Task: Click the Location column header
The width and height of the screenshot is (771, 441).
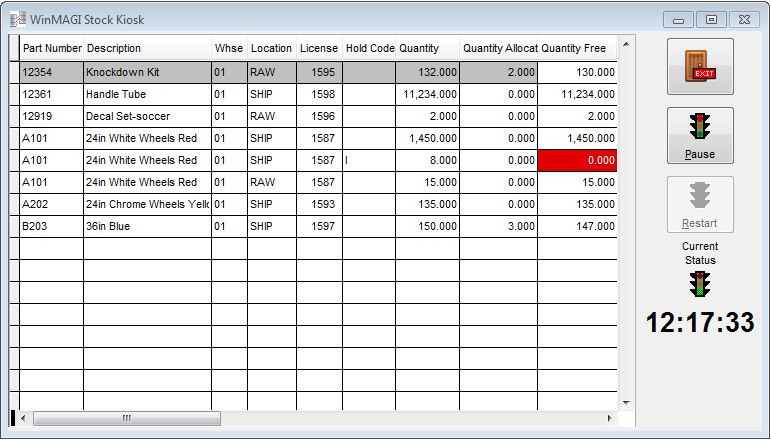Action: pos(271,48)
